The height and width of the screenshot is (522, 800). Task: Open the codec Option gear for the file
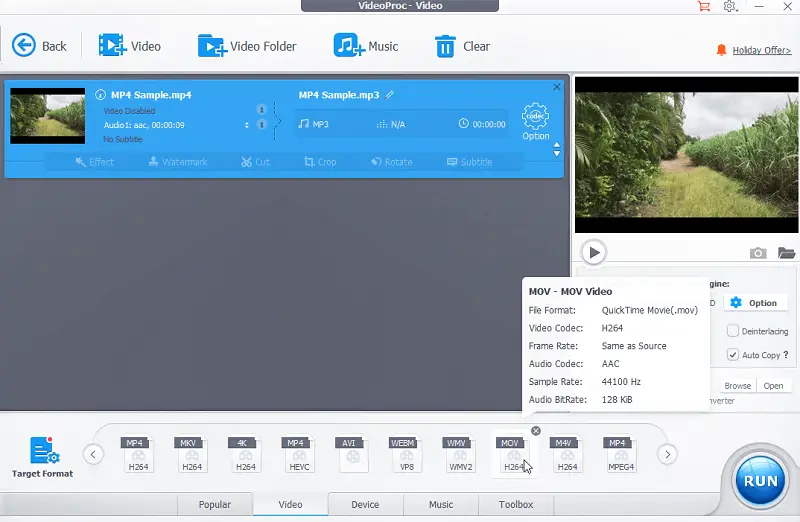(x=535, y=122)
